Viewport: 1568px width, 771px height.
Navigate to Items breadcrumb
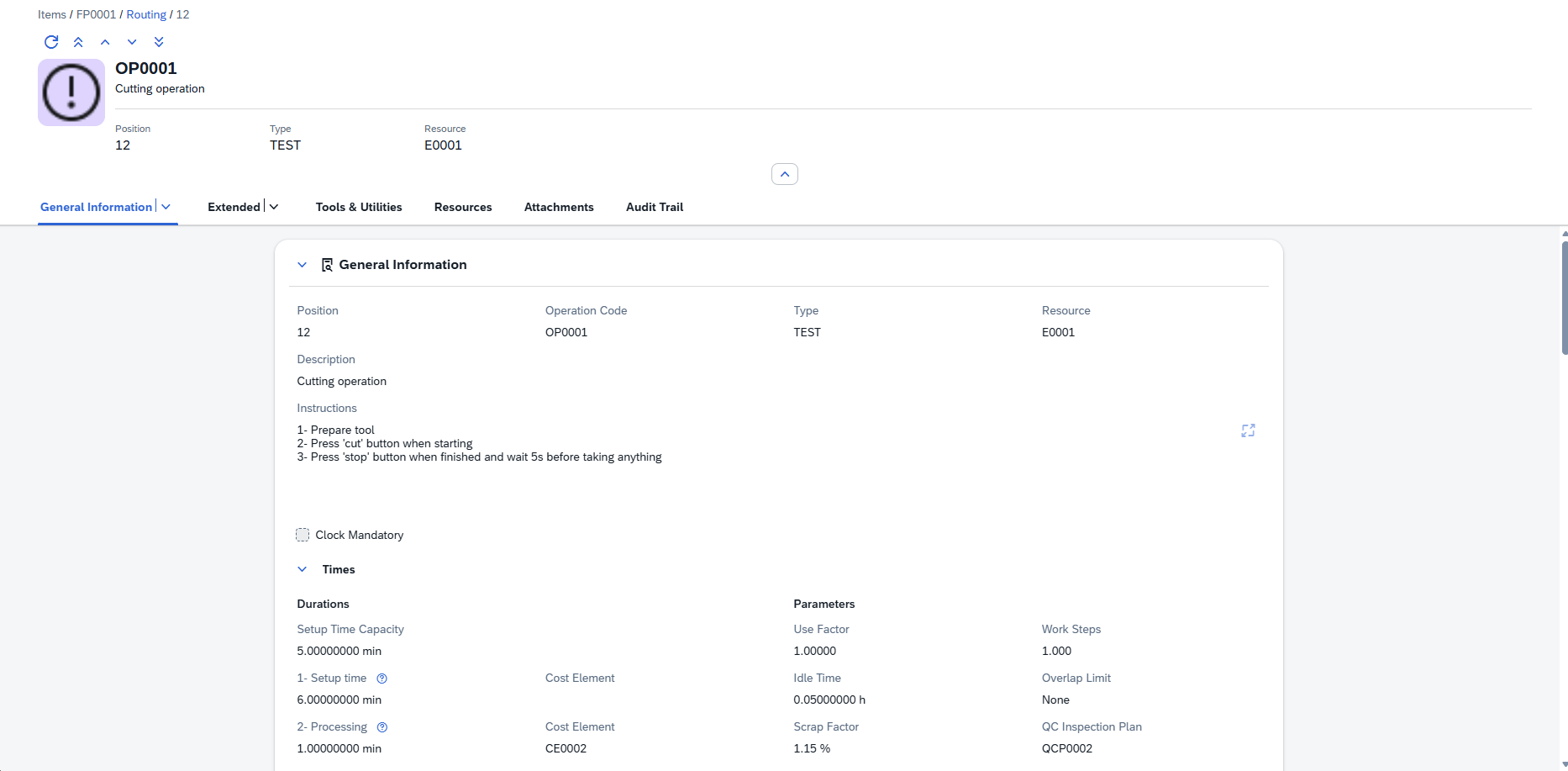[52, 14]
